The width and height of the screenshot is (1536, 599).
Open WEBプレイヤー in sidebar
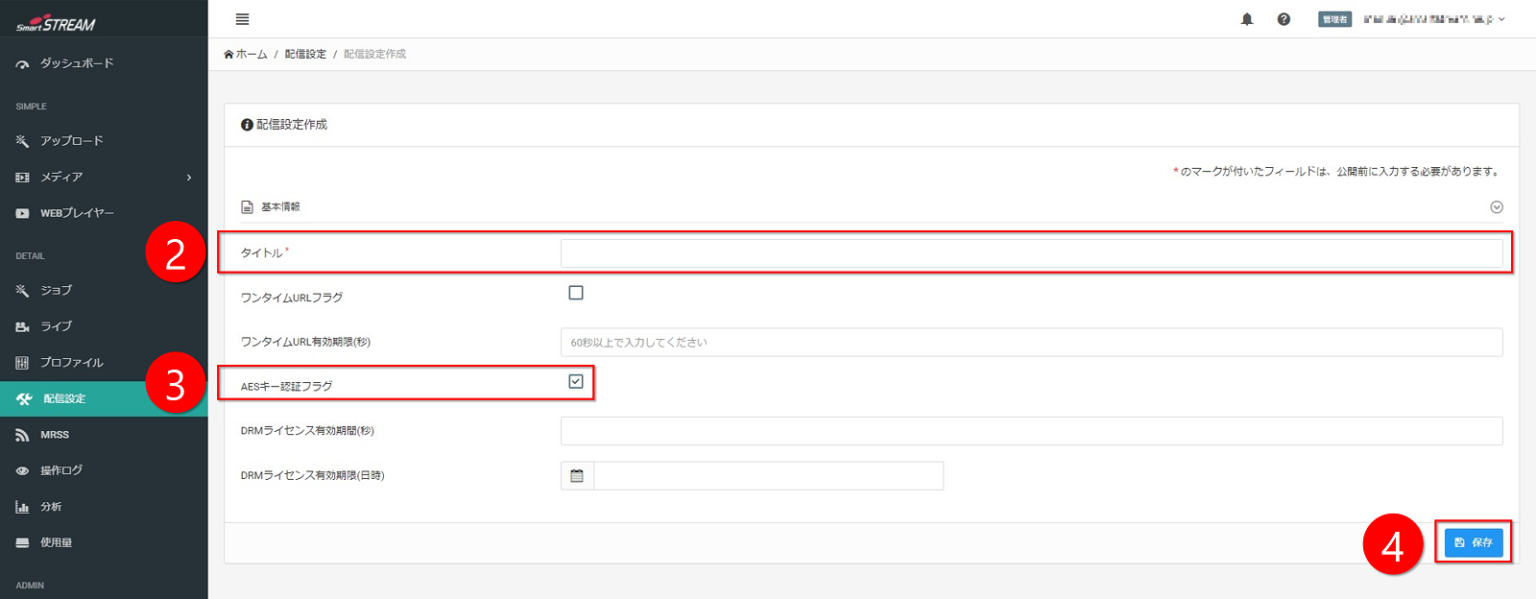tap(77, 213)
